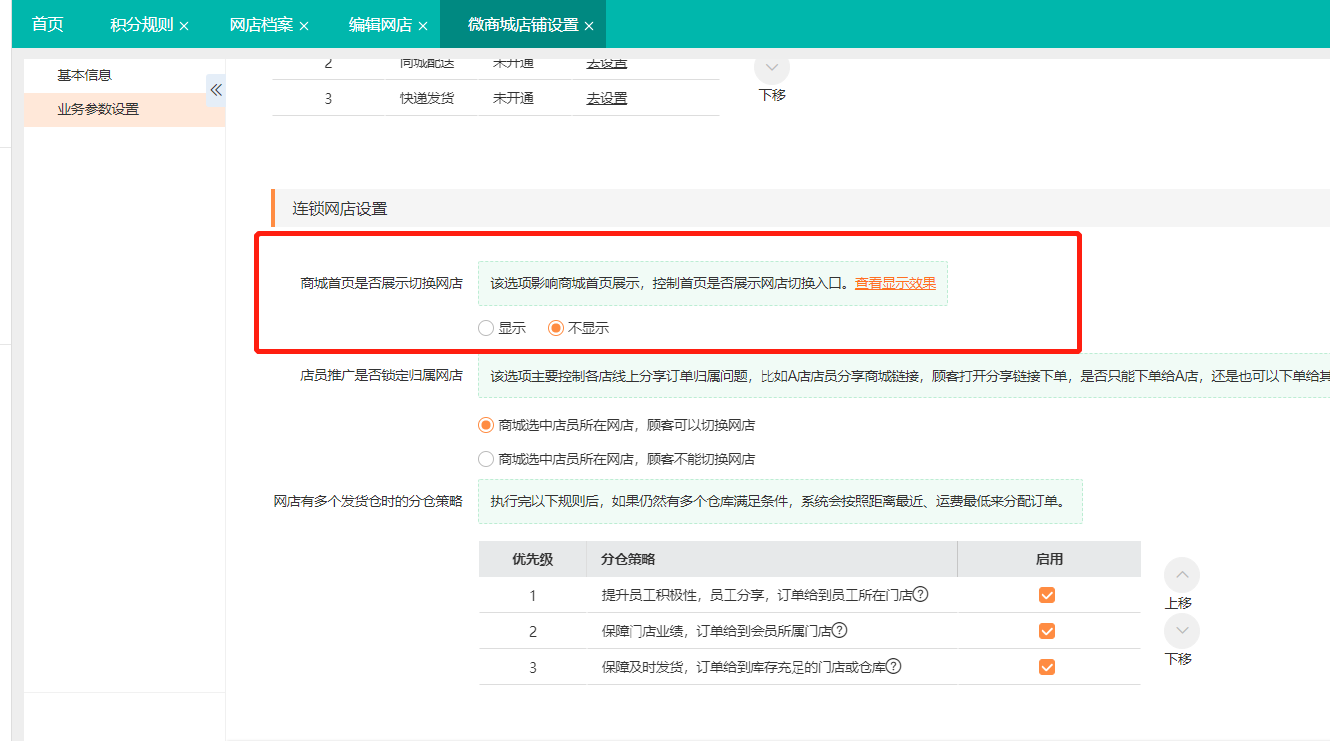
Task: Close the 积分规则 tab
Action: coord(184,26)
